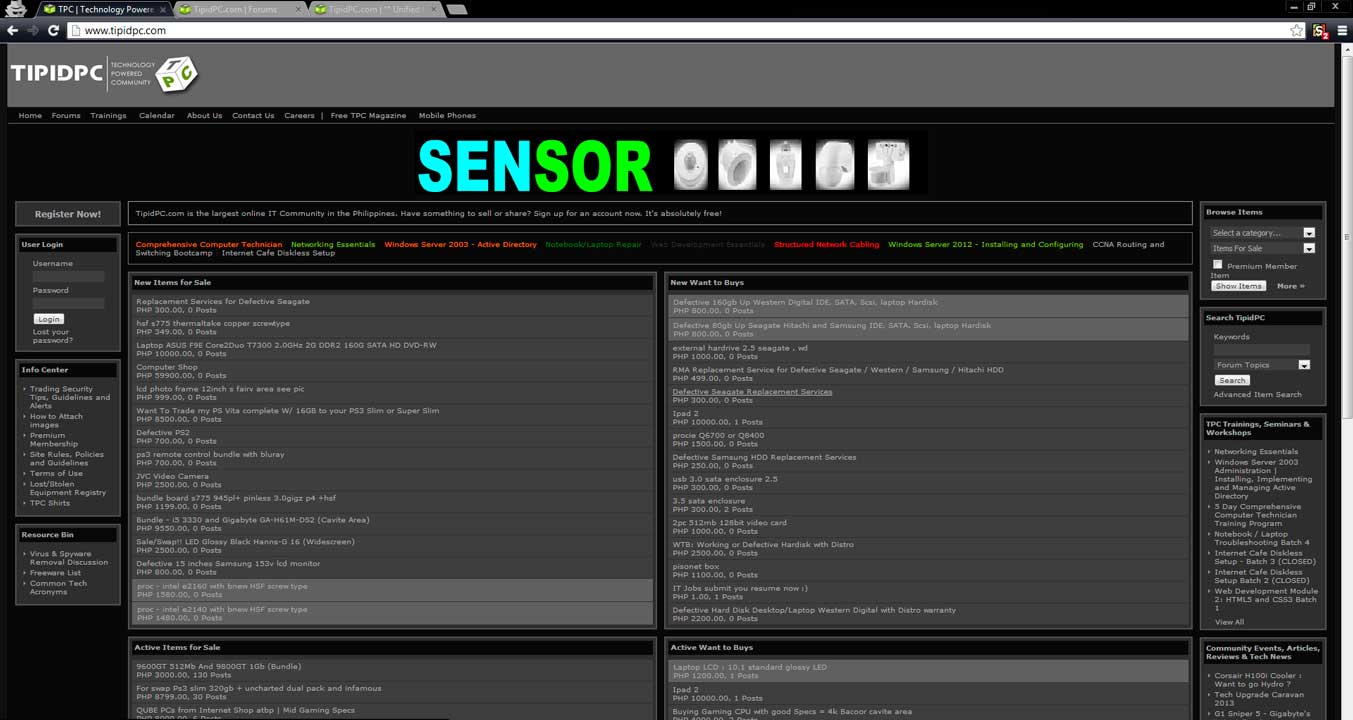Open the 'Defective Seagate Replacement Services' link
The height and width of the screenshot is (720, 1353).
pos(752,391)
